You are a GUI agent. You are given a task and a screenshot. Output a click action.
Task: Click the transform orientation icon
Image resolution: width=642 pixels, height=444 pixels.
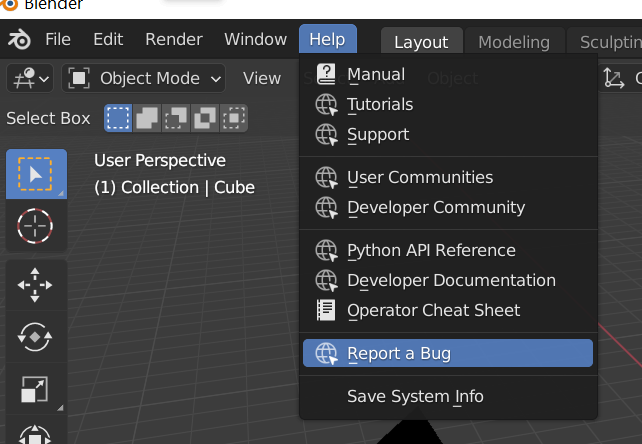tap(614, 78)
